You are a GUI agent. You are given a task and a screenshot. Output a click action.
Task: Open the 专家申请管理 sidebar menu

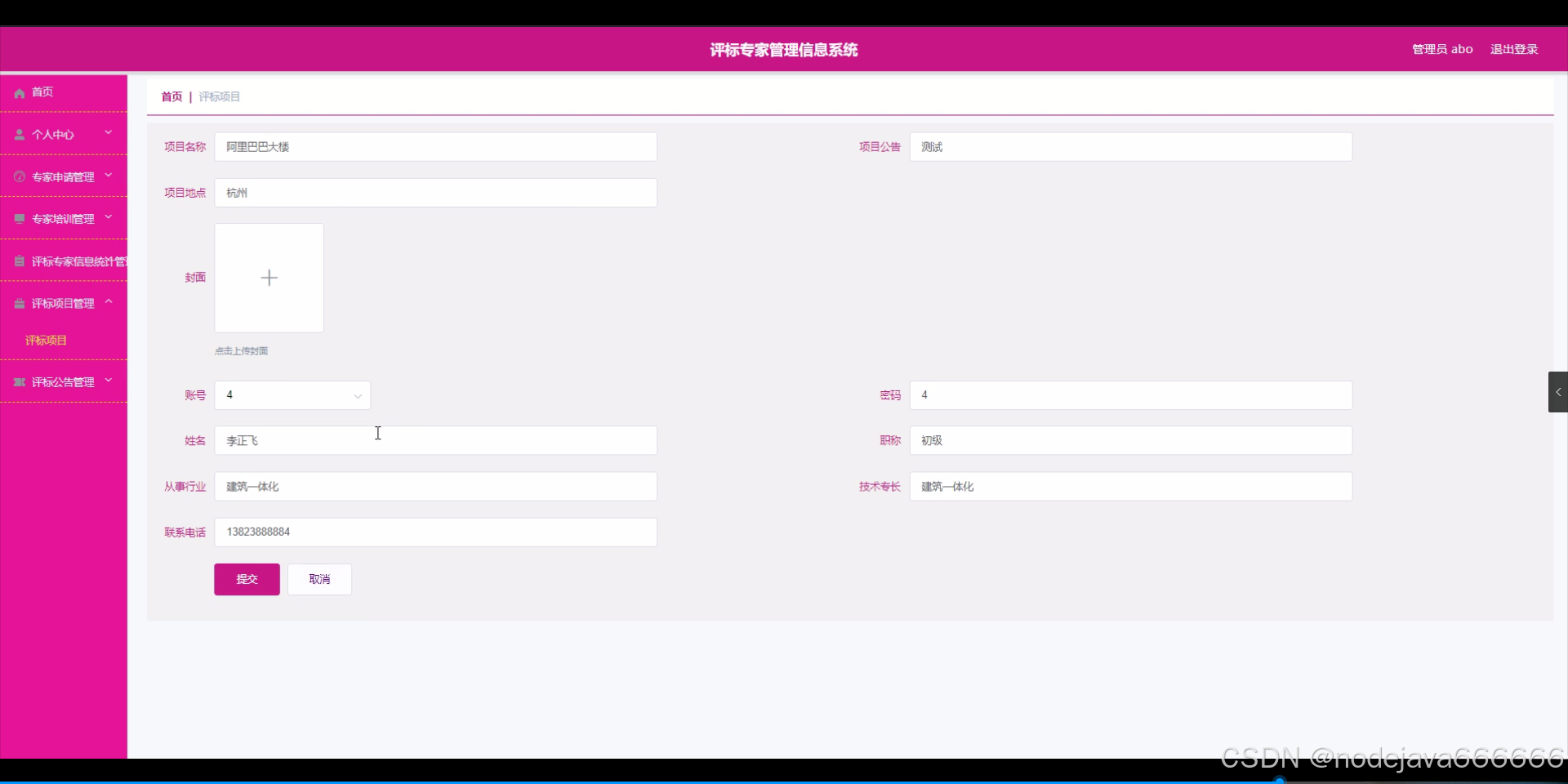(64, 176)
